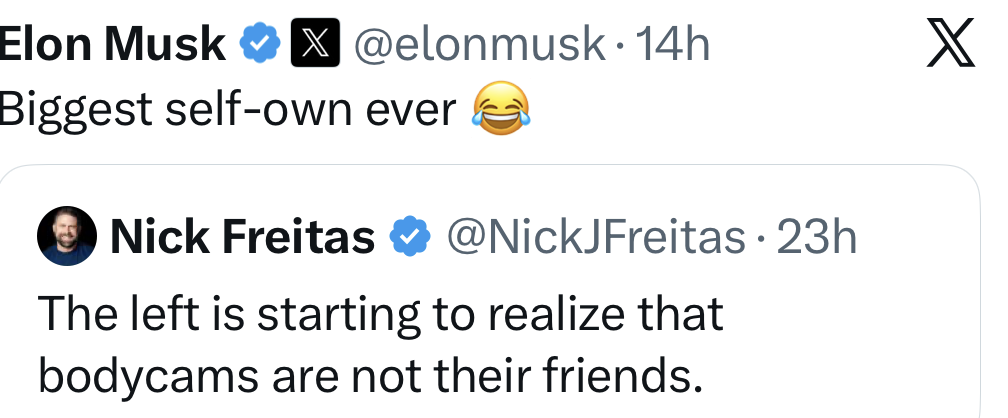Click Nick Freitas's blue verified checkmark
The image size is (1008, 418).
pos(409,237)
